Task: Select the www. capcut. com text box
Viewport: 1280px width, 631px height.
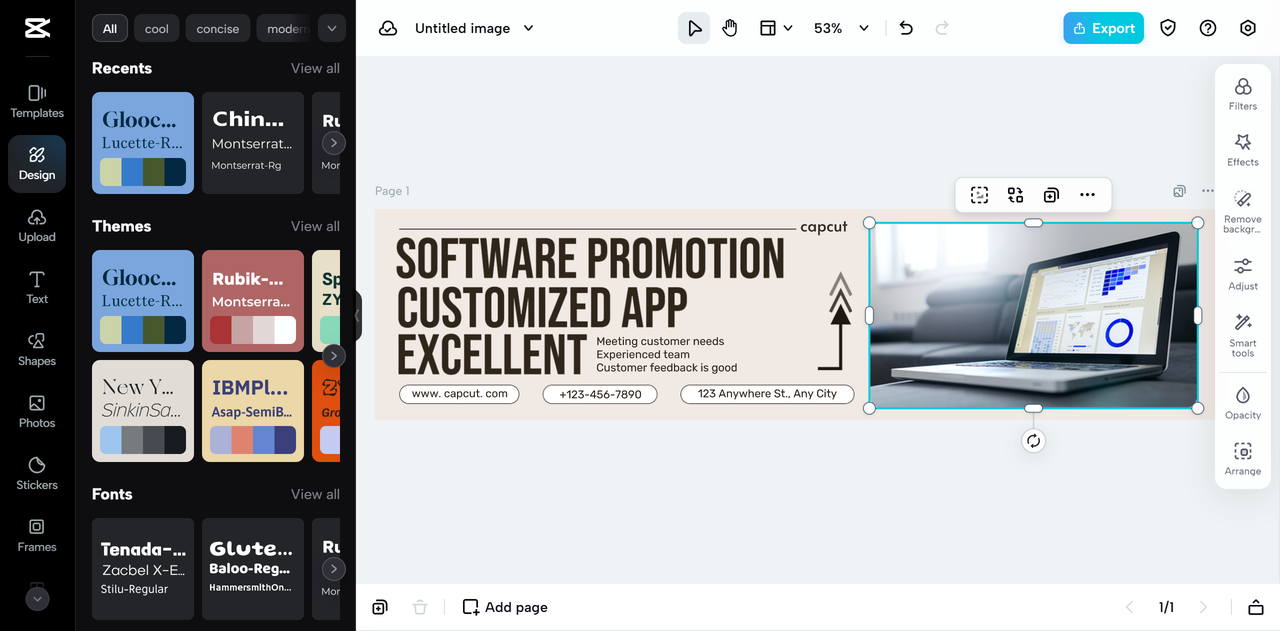Action: [460, 394]
